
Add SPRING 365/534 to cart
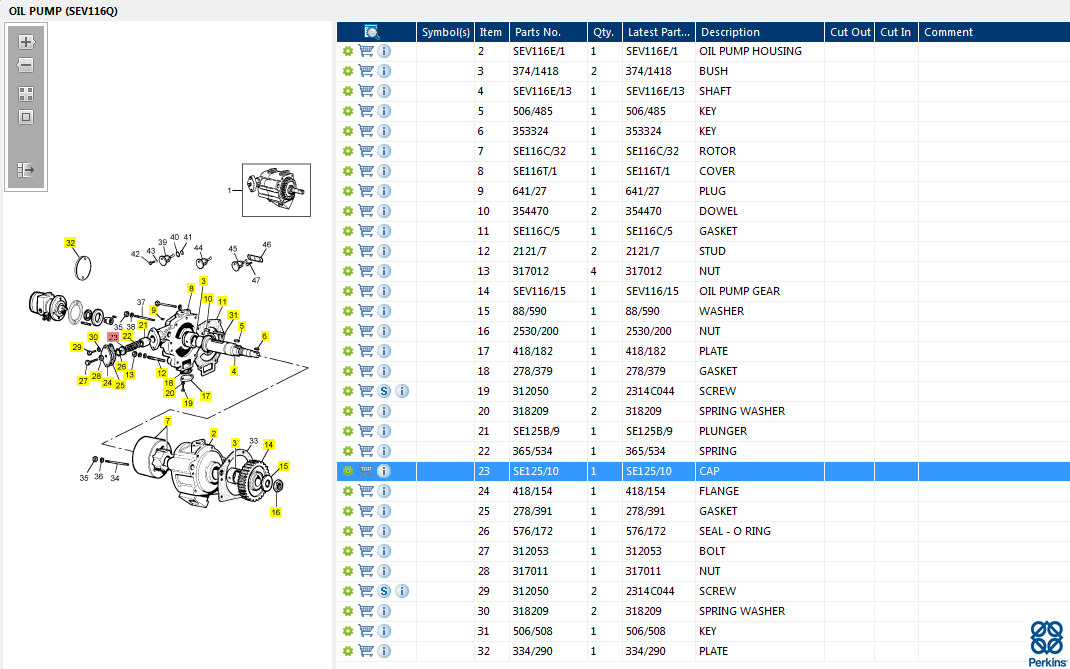click(366, 451)
